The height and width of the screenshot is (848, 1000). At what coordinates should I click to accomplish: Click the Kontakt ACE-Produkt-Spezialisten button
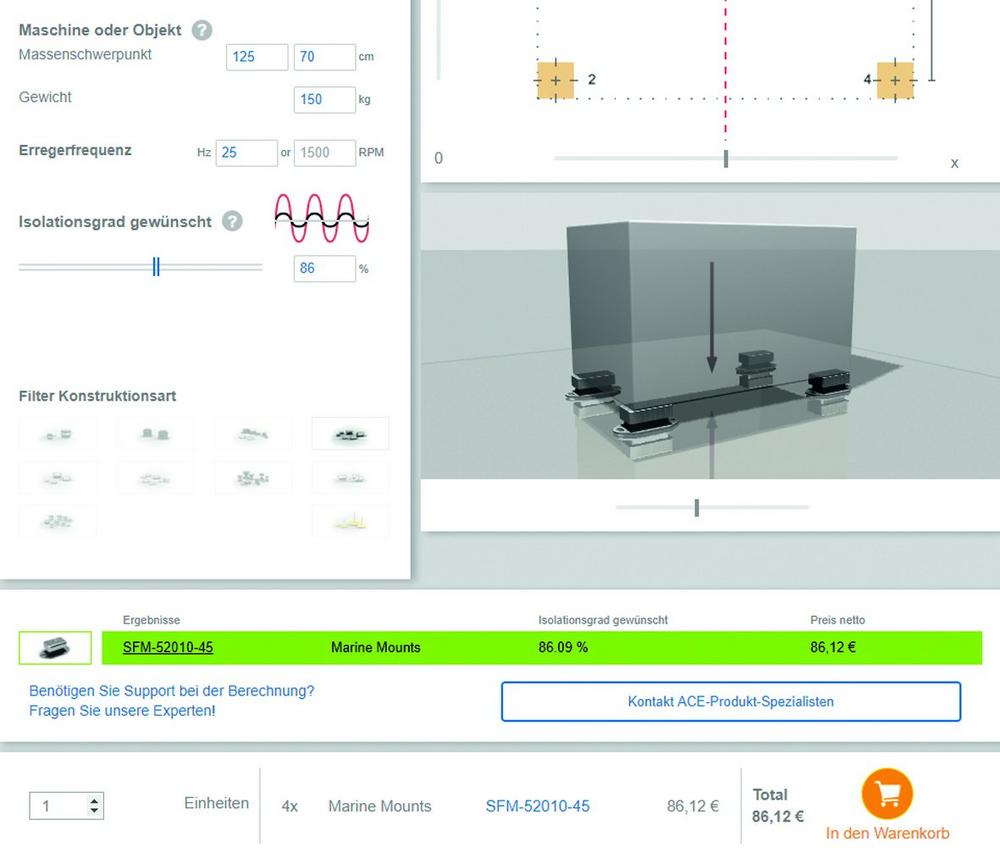coord(731,701)
